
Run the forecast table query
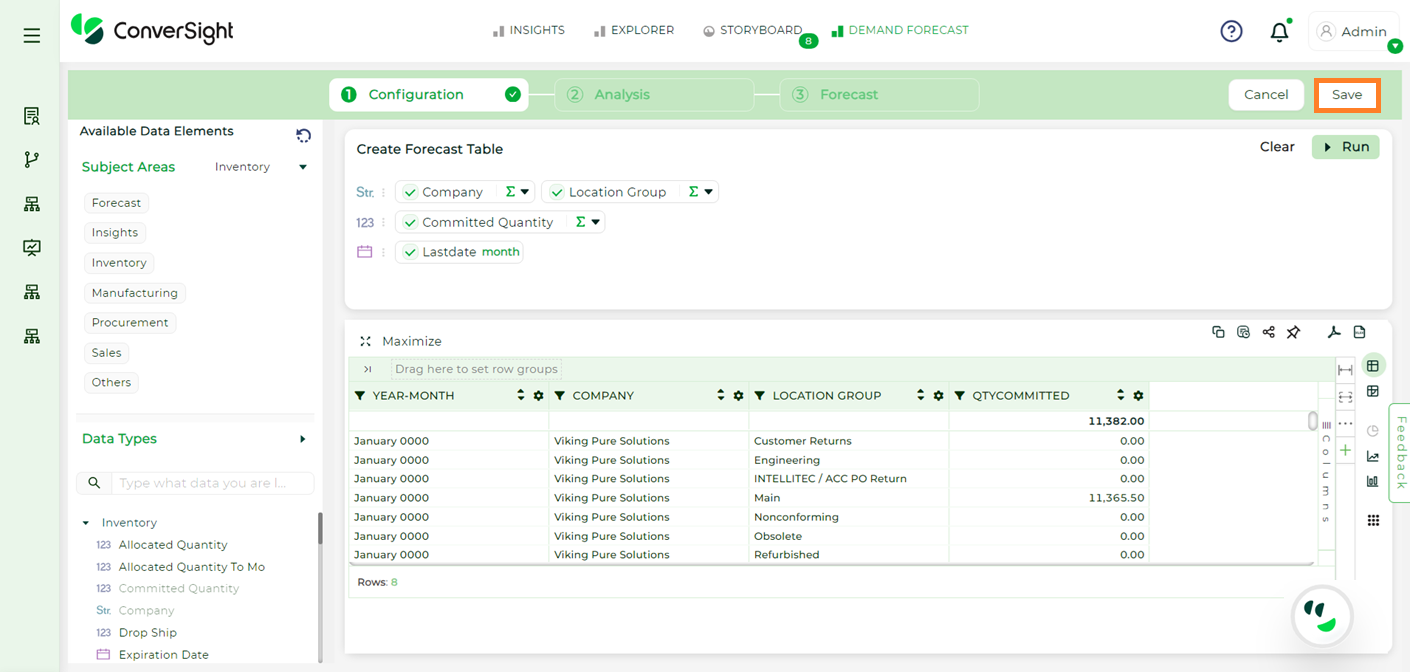[x=1346, y=147]
